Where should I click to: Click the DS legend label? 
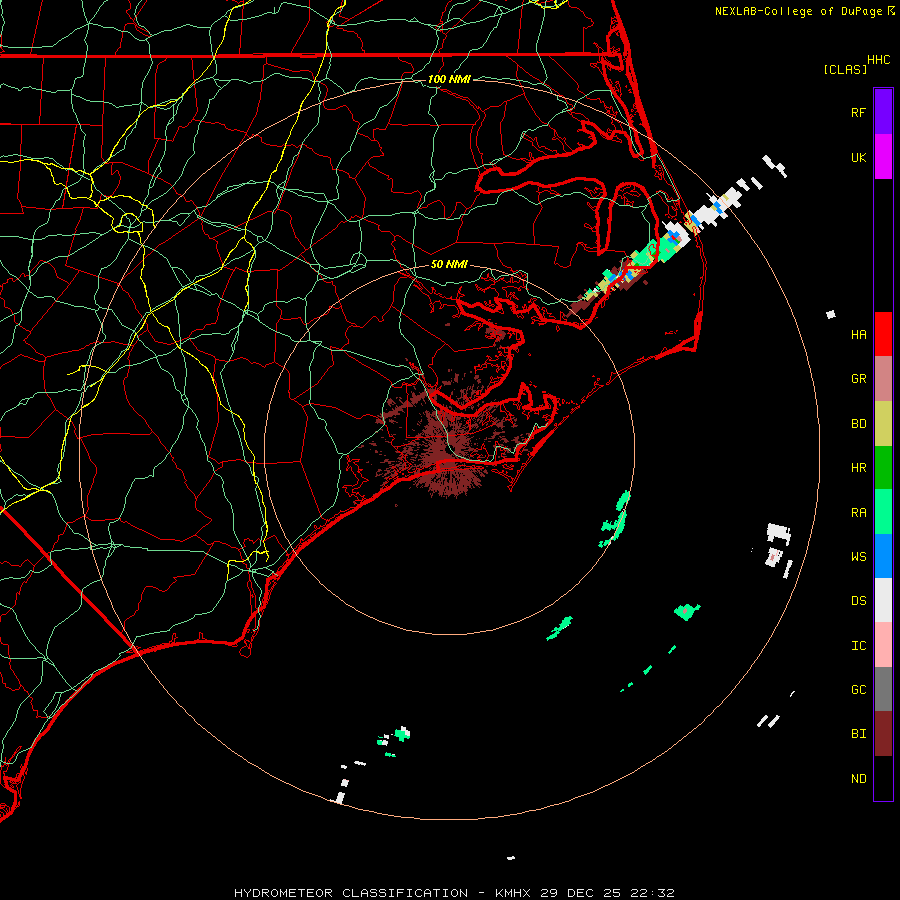click(x=859, y=600)
